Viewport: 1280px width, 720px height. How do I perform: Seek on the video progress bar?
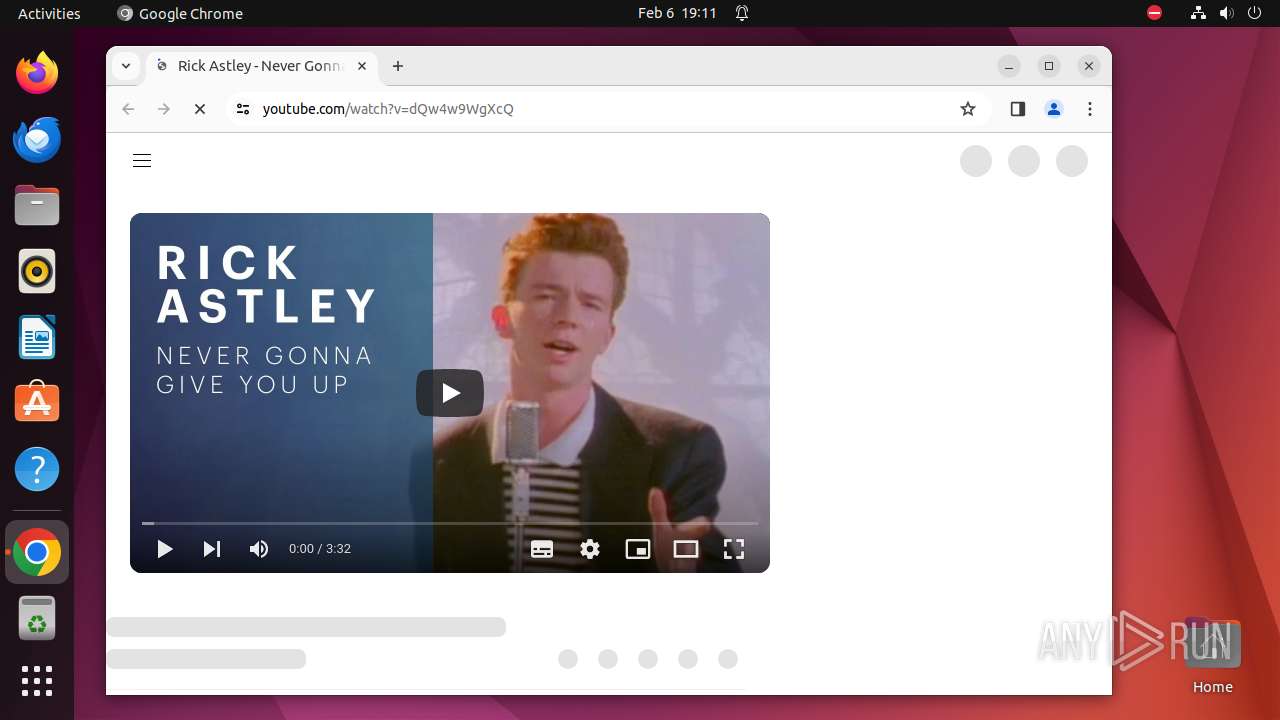[x=450, y=523]
